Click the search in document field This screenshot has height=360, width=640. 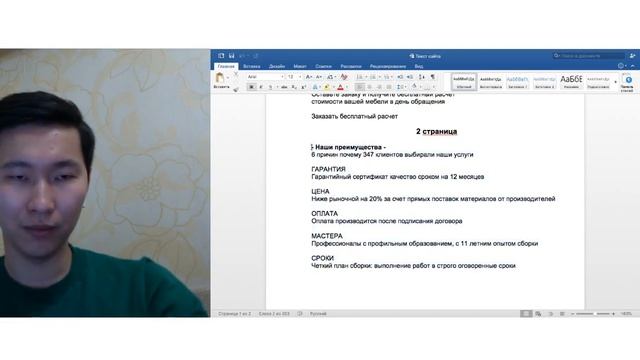coord(589,56)
